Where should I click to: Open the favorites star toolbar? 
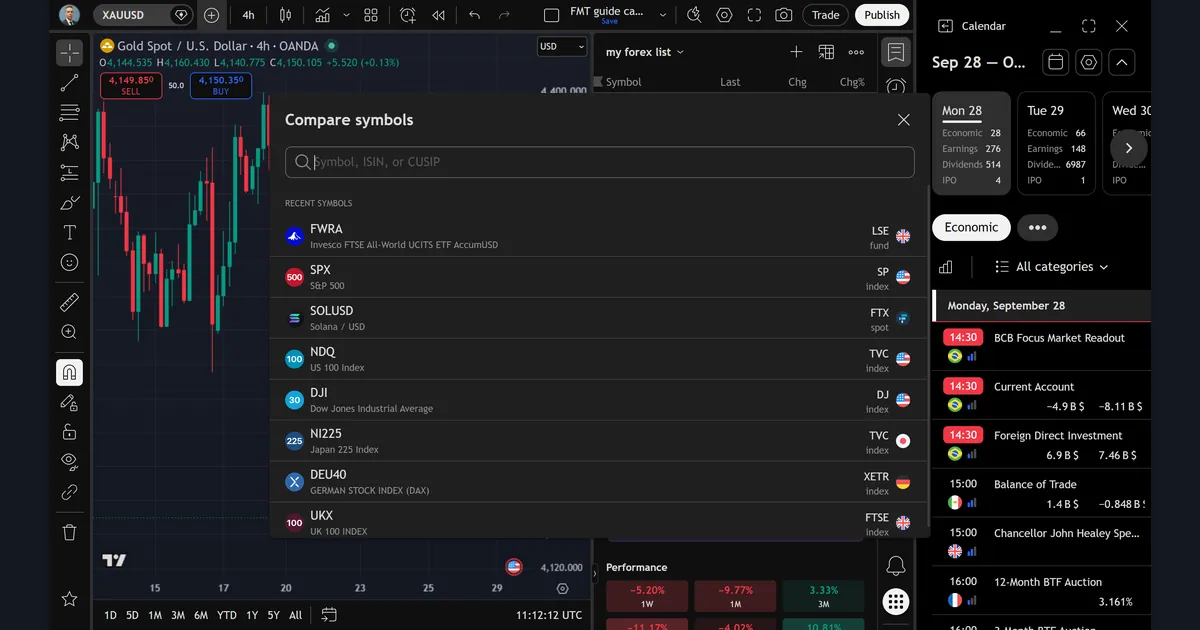[x=69, y=599]
